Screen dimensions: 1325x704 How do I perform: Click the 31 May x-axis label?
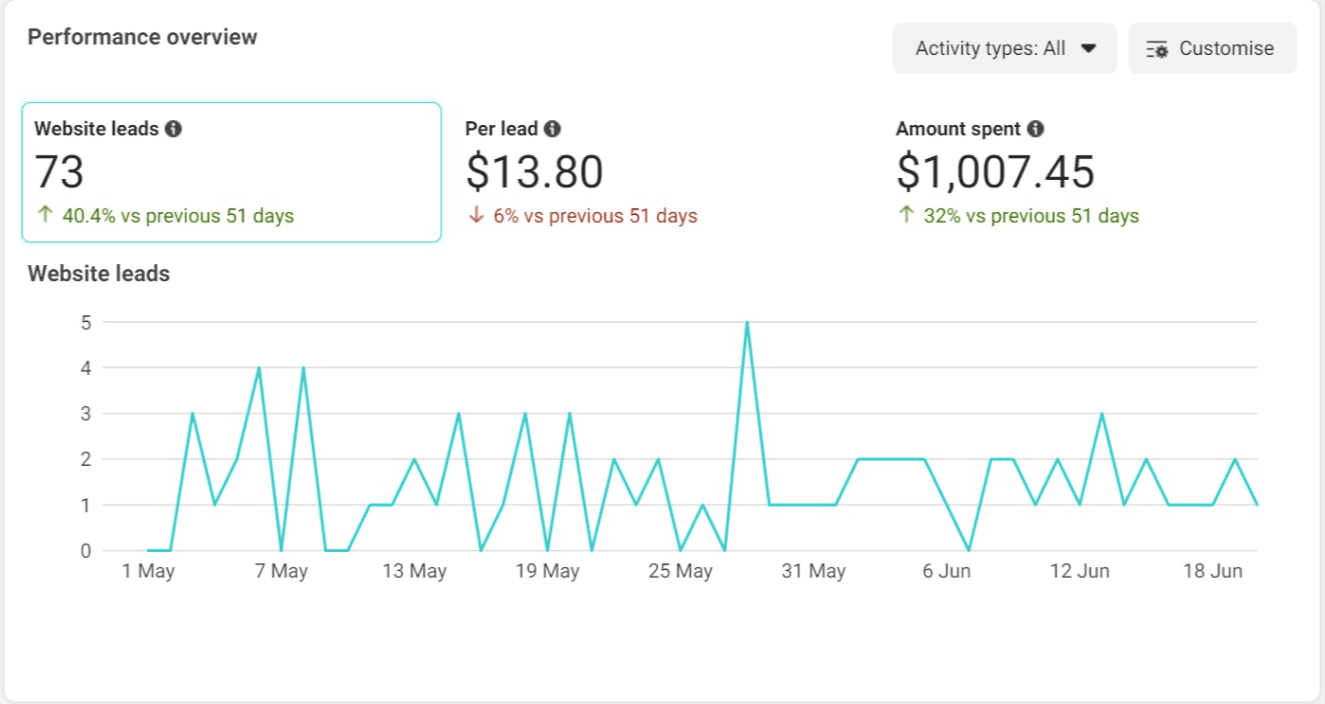tap(813, 571)
